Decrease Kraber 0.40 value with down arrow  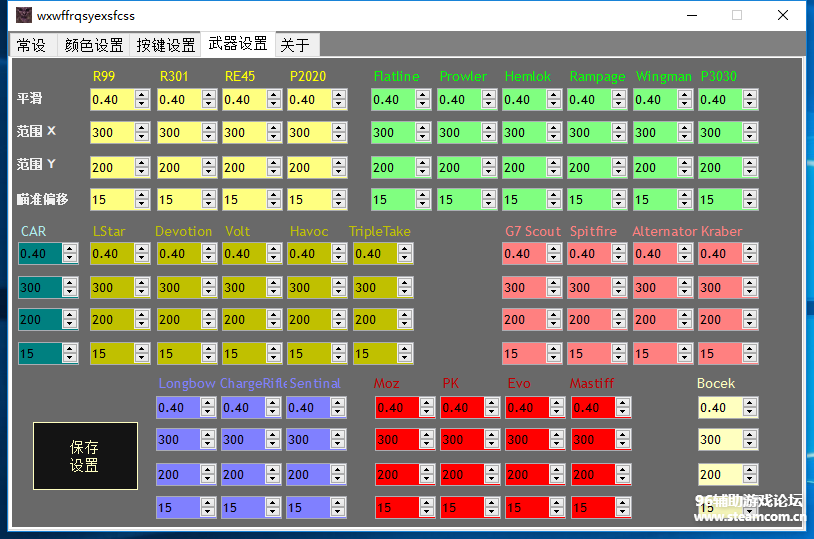(x=749, y=259)
